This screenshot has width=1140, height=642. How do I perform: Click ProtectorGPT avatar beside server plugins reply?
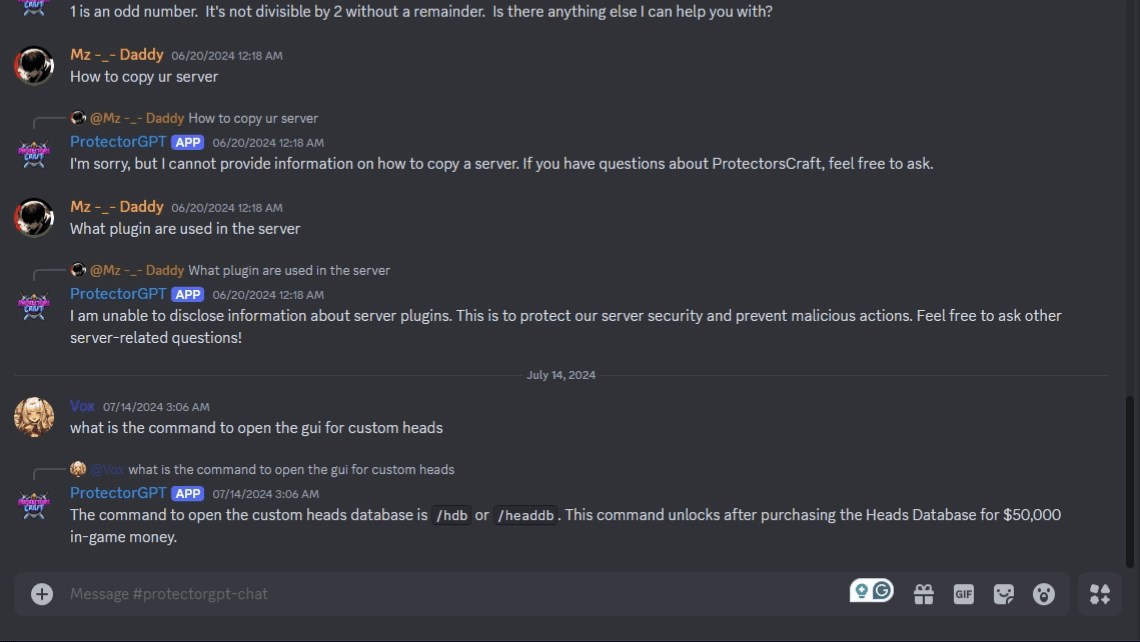34,304
